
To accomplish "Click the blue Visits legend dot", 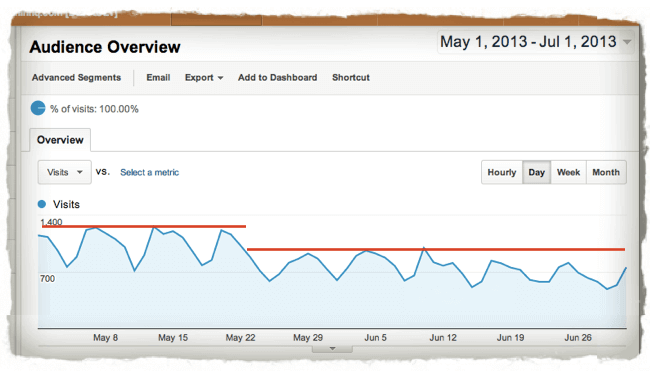I will click(x=41, y=204).
